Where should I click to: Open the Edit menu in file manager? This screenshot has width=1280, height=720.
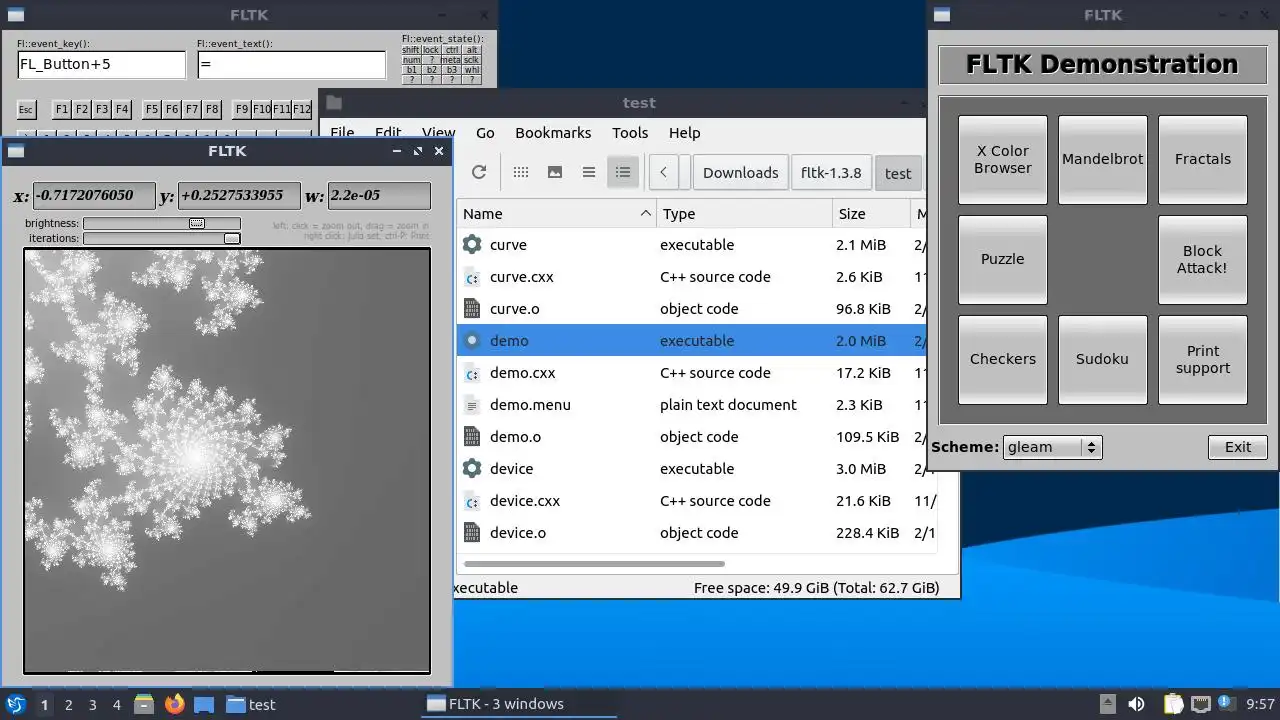[388, 133]
